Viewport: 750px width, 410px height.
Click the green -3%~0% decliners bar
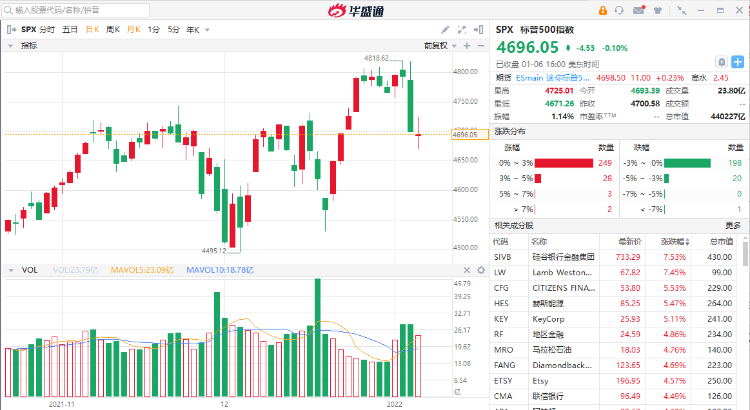tap(687, 163)
